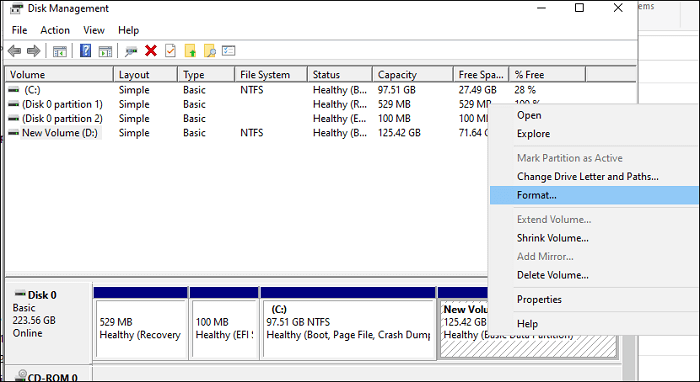Screen dimensions: 700x382
Task: Open the View menu
Action: 94,30
